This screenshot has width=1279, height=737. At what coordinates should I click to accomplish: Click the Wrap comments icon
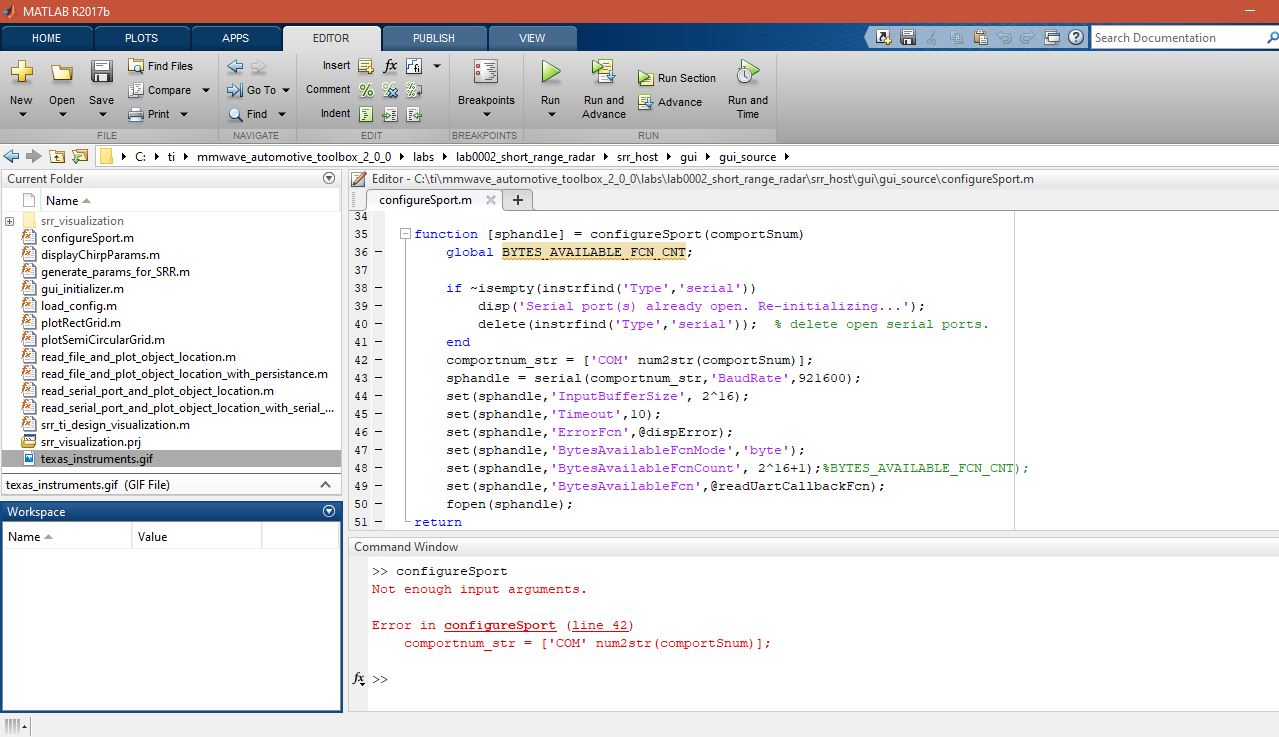(413, 90)
